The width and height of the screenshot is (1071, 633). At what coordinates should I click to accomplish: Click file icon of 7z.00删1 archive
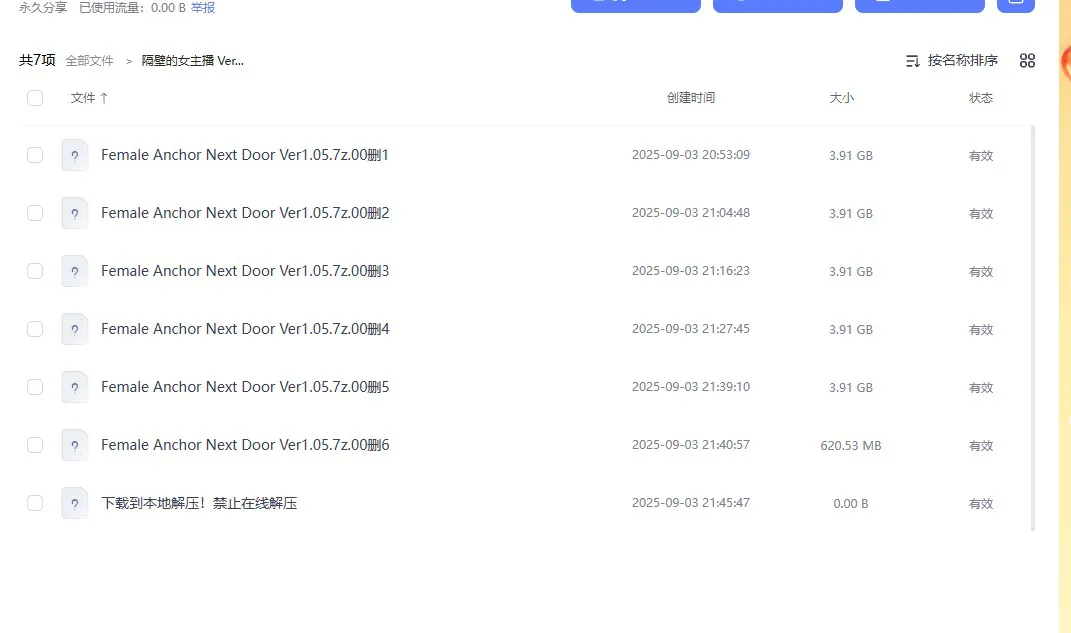point(75,155)
